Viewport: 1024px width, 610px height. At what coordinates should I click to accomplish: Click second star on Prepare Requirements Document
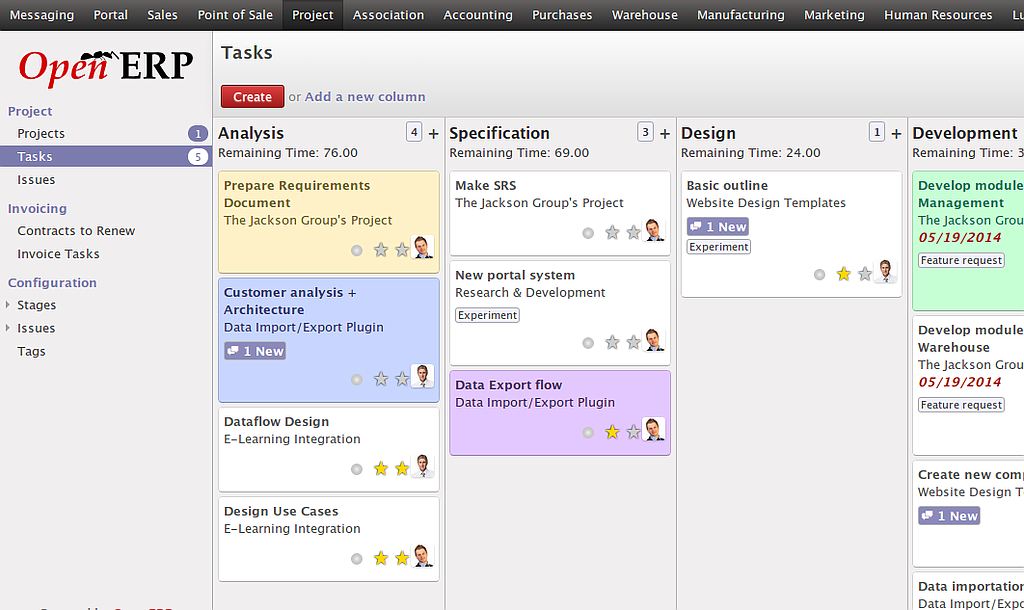[x=402, y=249]
